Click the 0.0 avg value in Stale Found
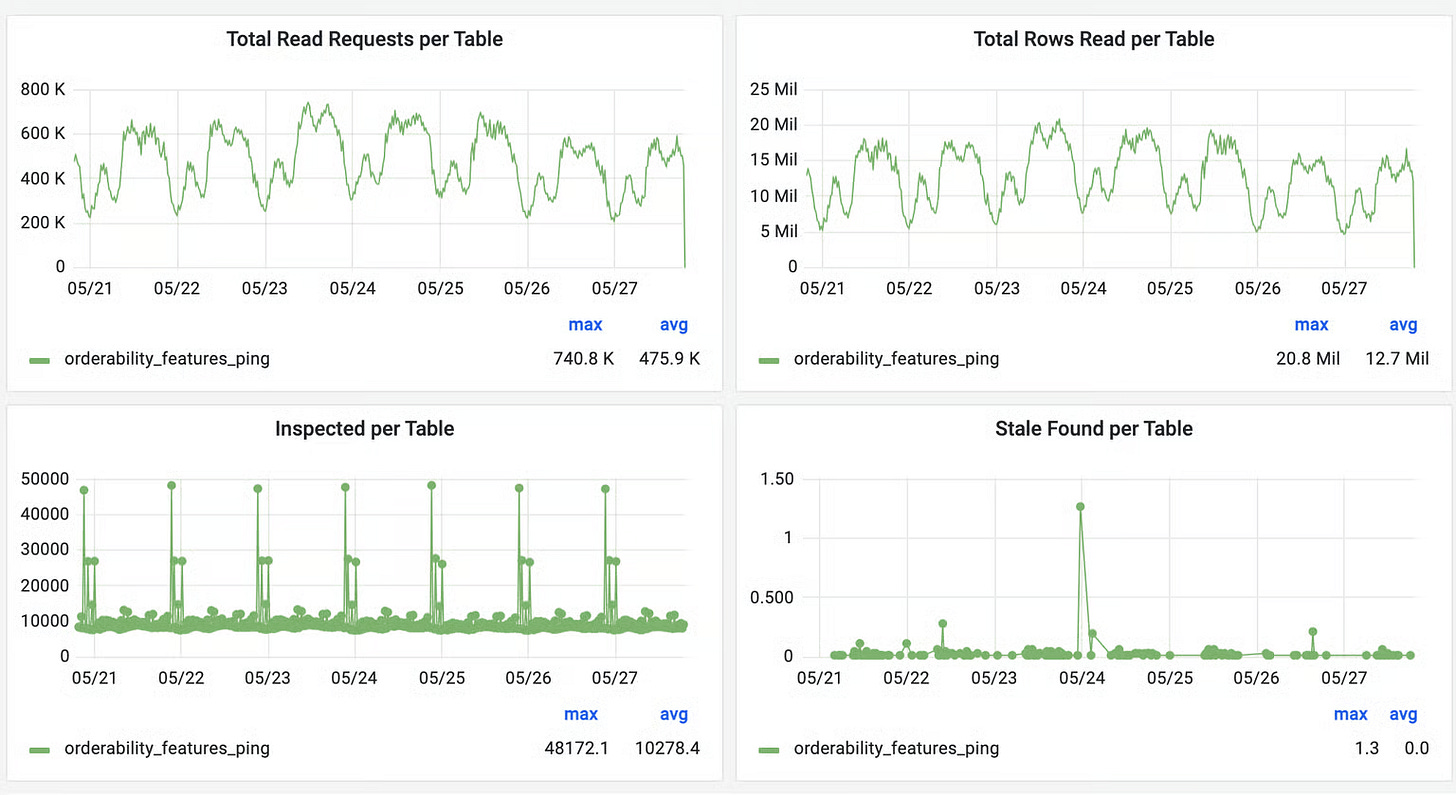 coord(1417,748)
